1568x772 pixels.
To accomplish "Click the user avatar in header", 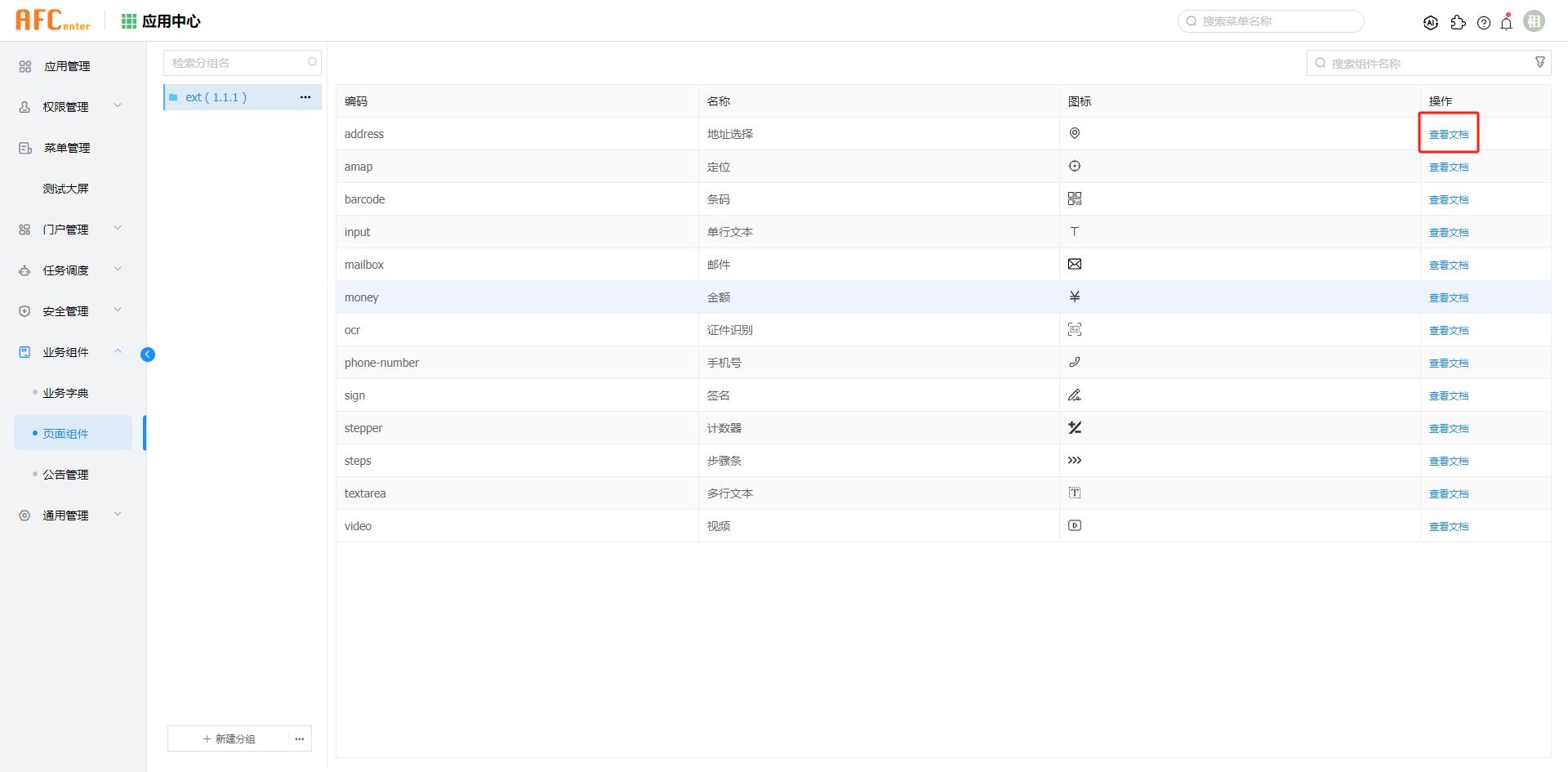I will tap(1534, 21).
